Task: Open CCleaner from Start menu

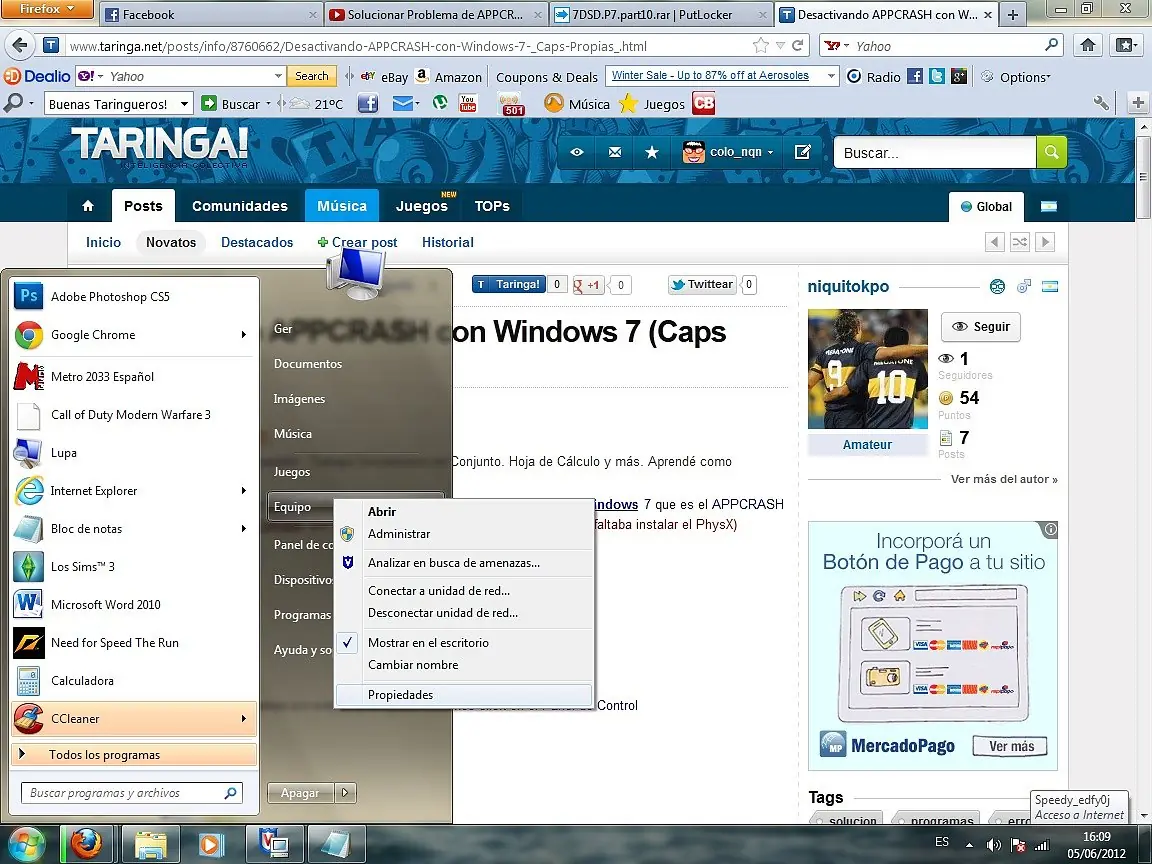Action: (75, 719)
